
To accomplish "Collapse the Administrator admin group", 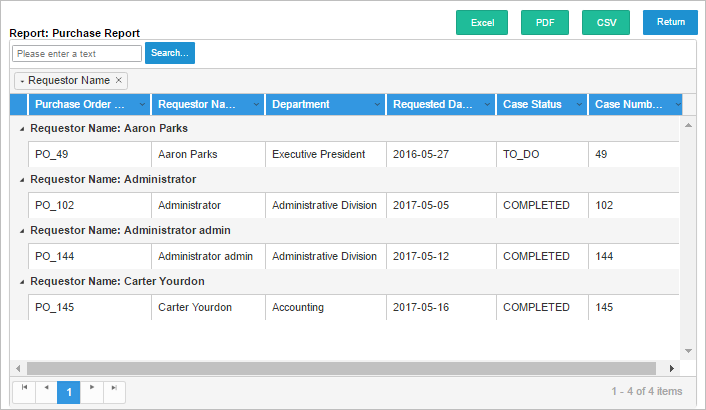I will 21,231.
